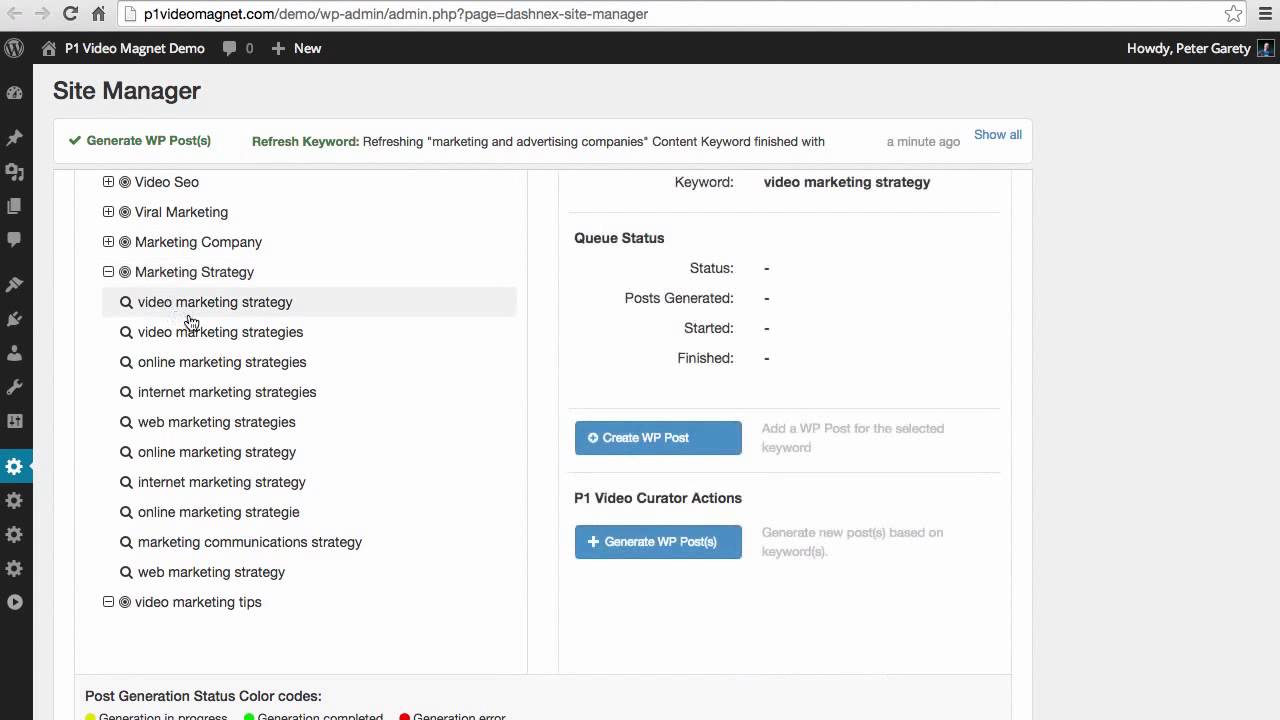Screen dimensions: 1280x720
Task: Select the online marketing strategie keyword
Action: 219,512
